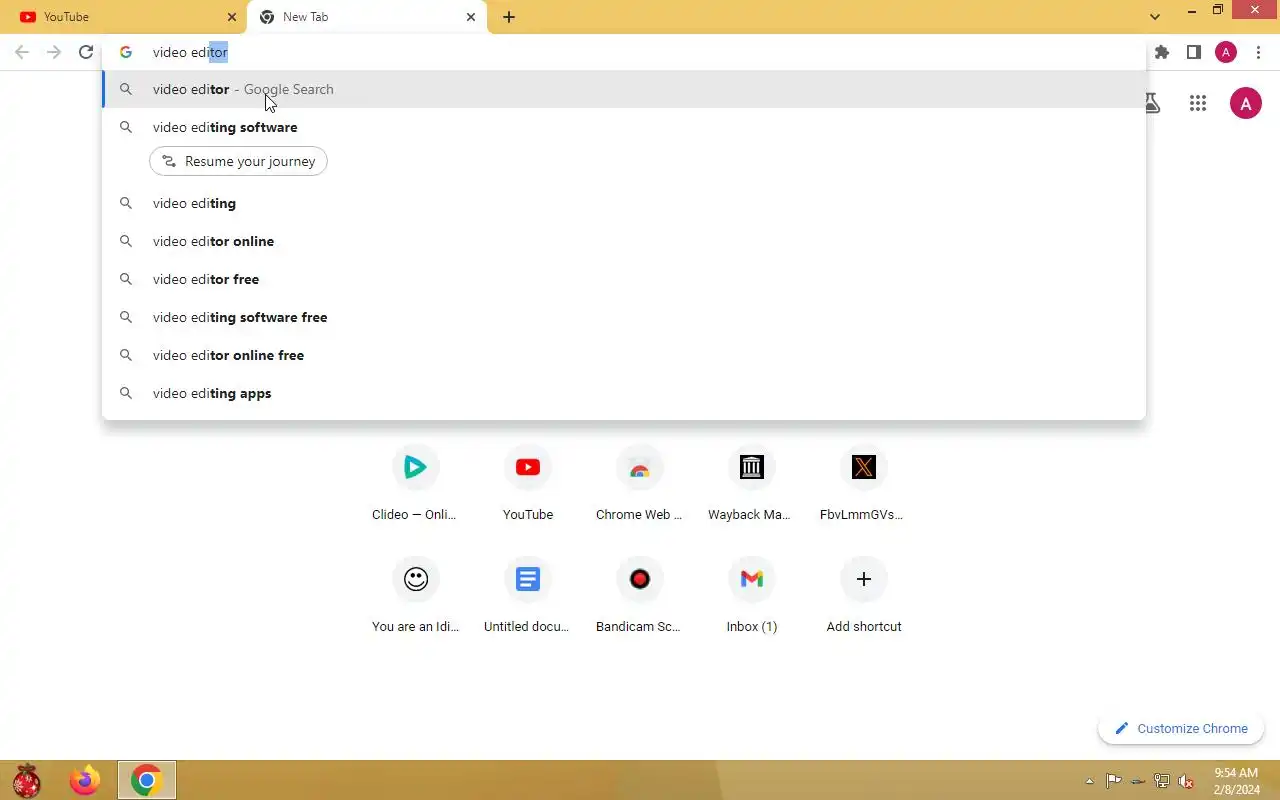Click the Resume your journey chip

[238, 161]
